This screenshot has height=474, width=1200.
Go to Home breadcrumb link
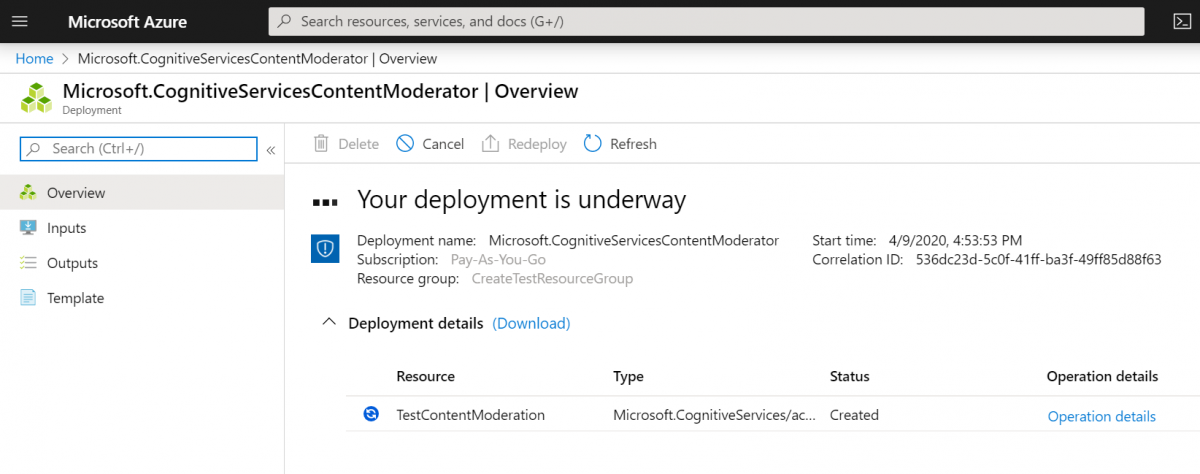point(34,59)
